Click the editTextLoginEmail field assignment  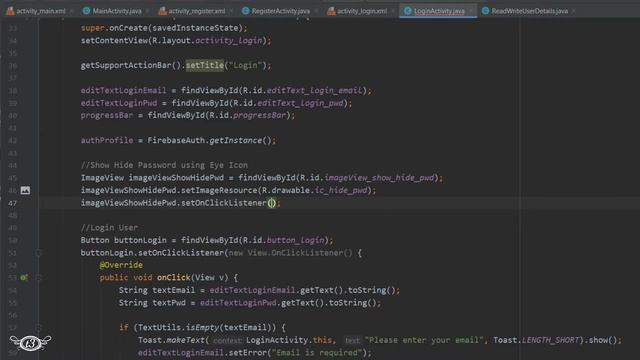pyautogui.click(x=124, y=90)
